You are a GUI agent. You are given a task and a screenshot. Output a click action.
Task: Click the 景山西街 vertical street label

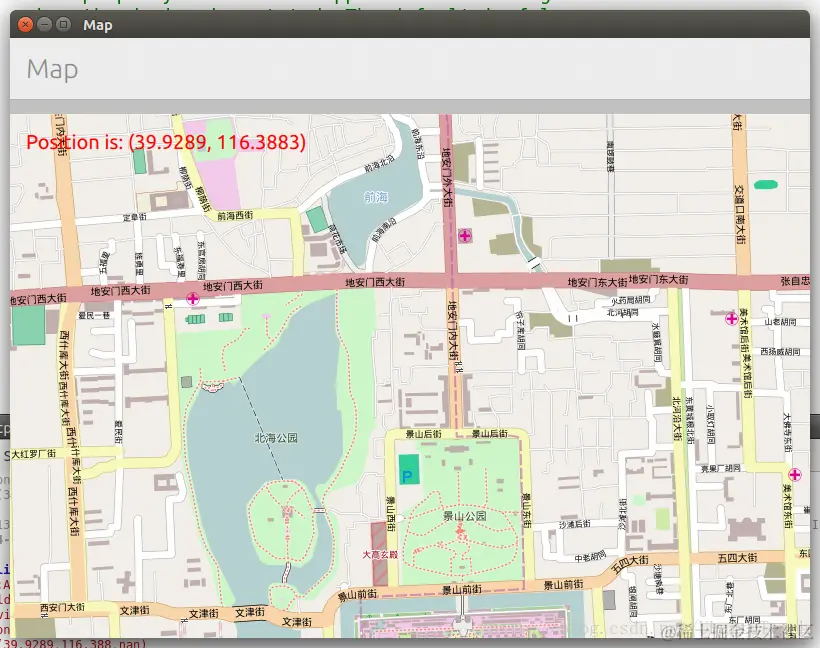390,513
